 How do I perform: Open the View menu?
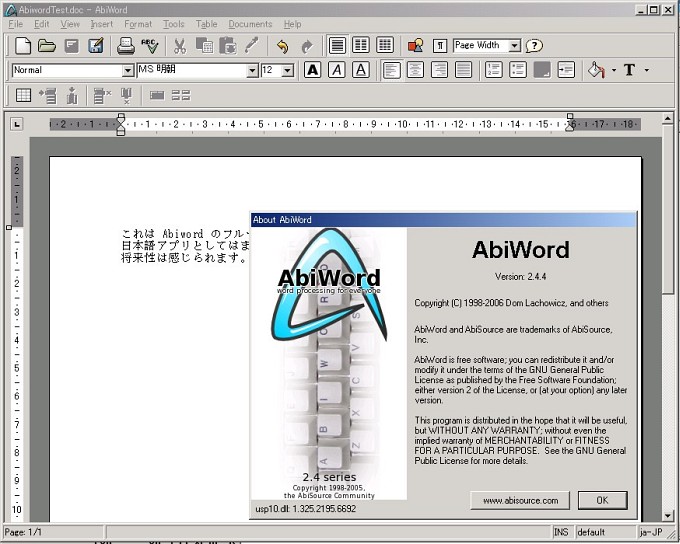pyautogui.click(x=70, y=24)
